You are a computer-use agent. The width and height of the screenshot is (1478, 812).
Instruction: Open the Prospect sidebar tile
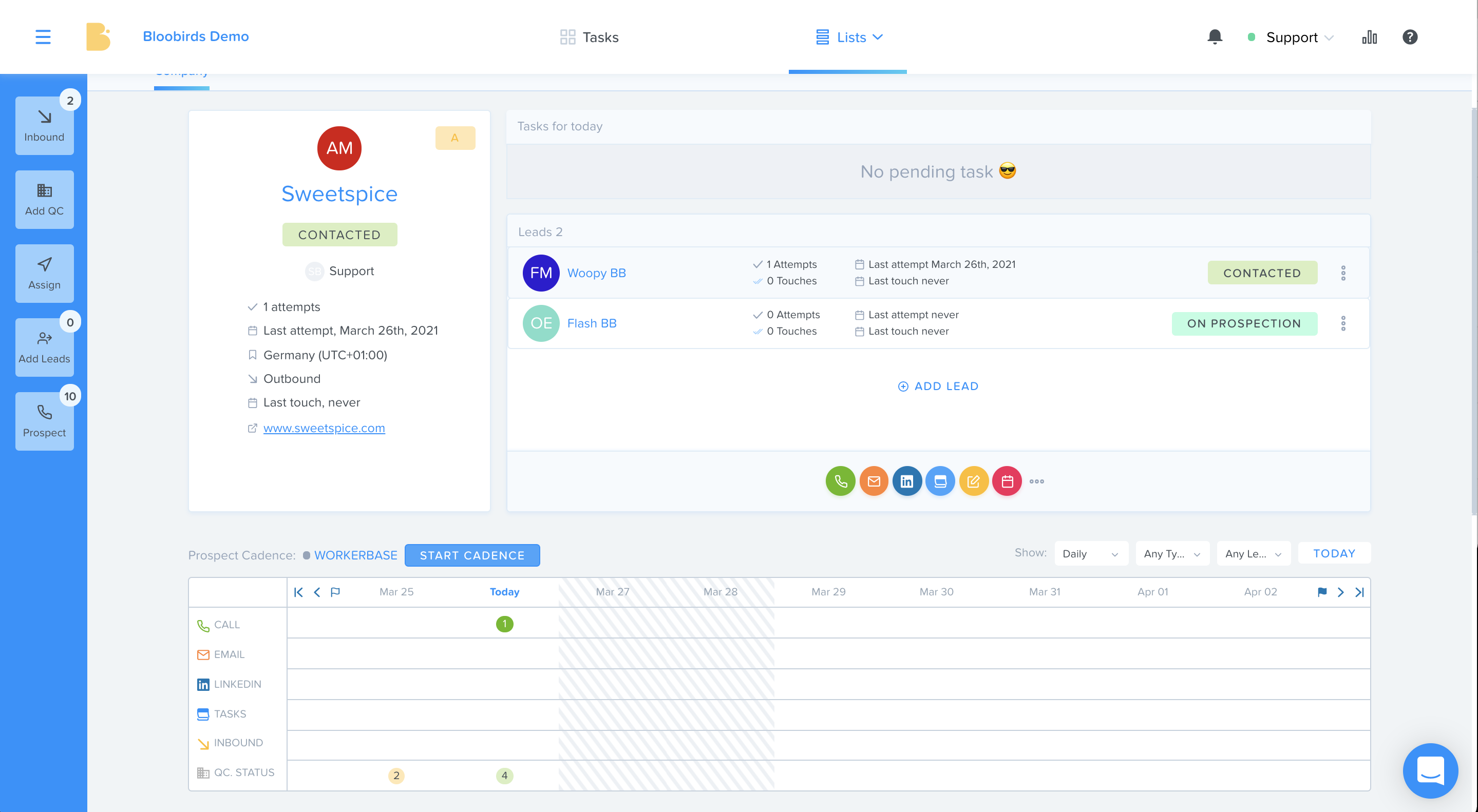click(44, 421)
